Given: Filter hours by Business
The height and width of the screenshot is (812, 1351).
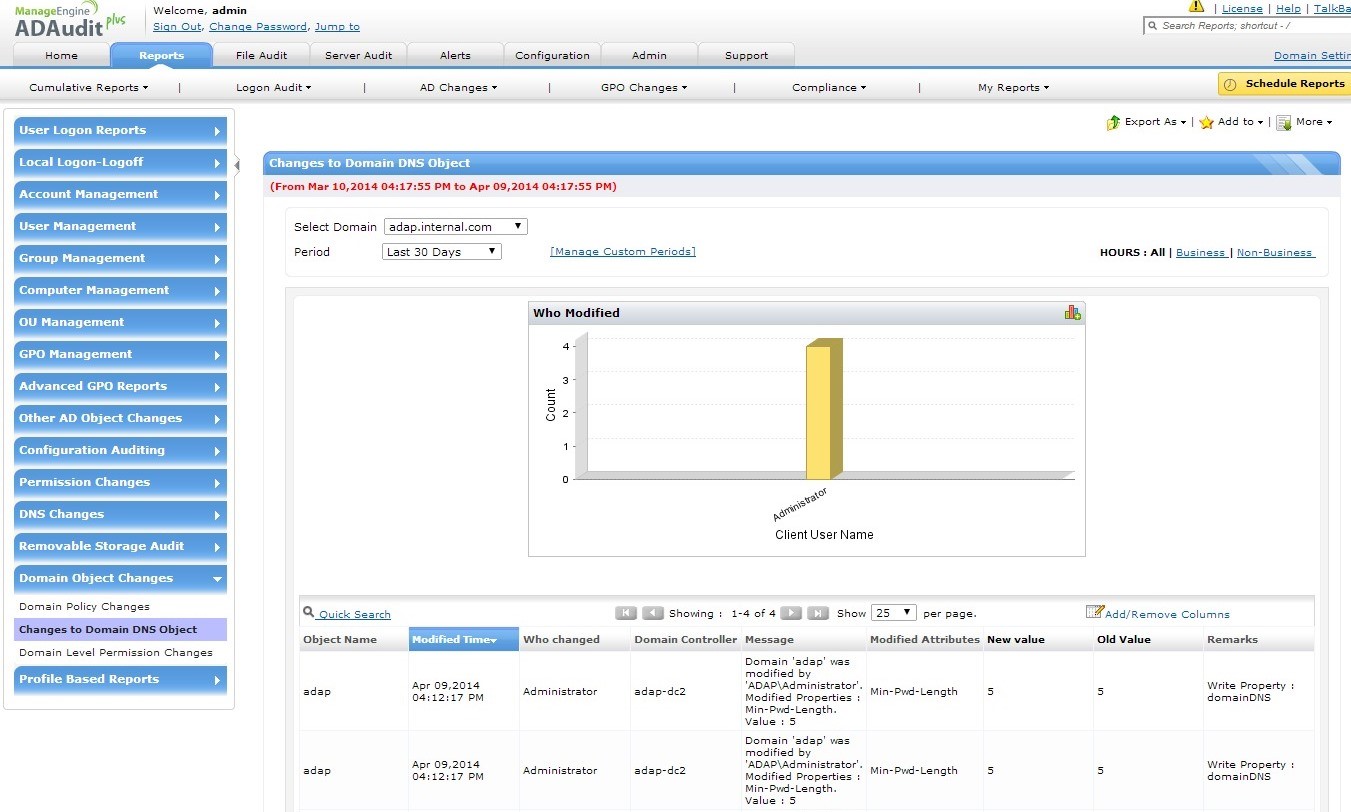Looking at the screenshot, I should pyautogui.click(x=1200, y=253).
